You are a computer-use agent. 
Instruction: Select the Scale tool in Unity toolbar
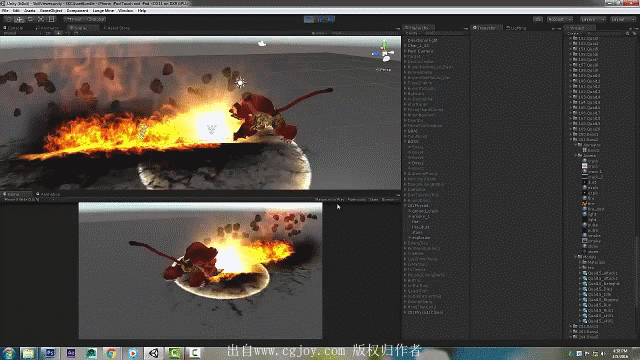(x=41, y=19)
